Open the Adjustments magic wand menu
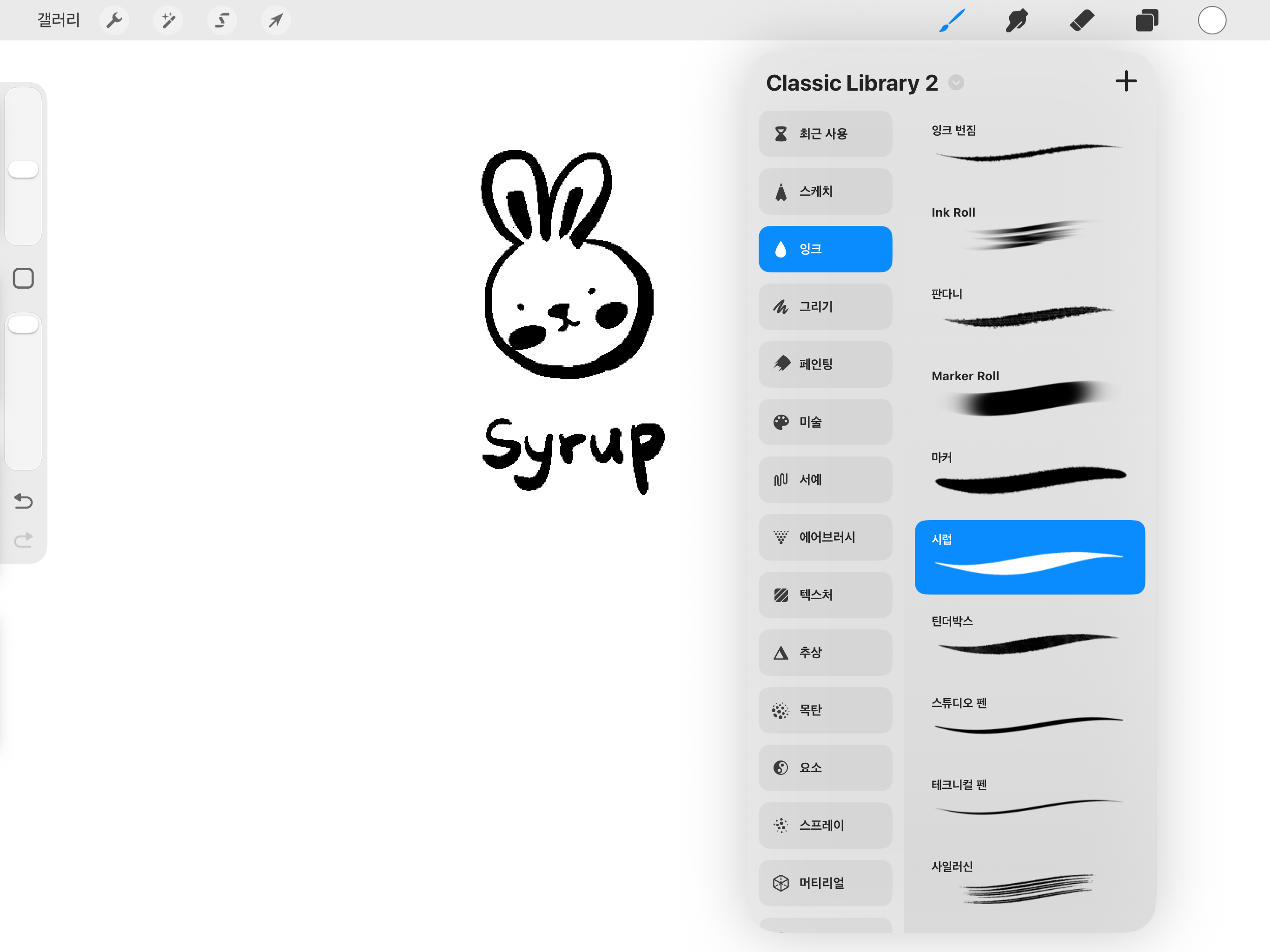This screenshot has height=952, width=1270. tap(168, 20)
